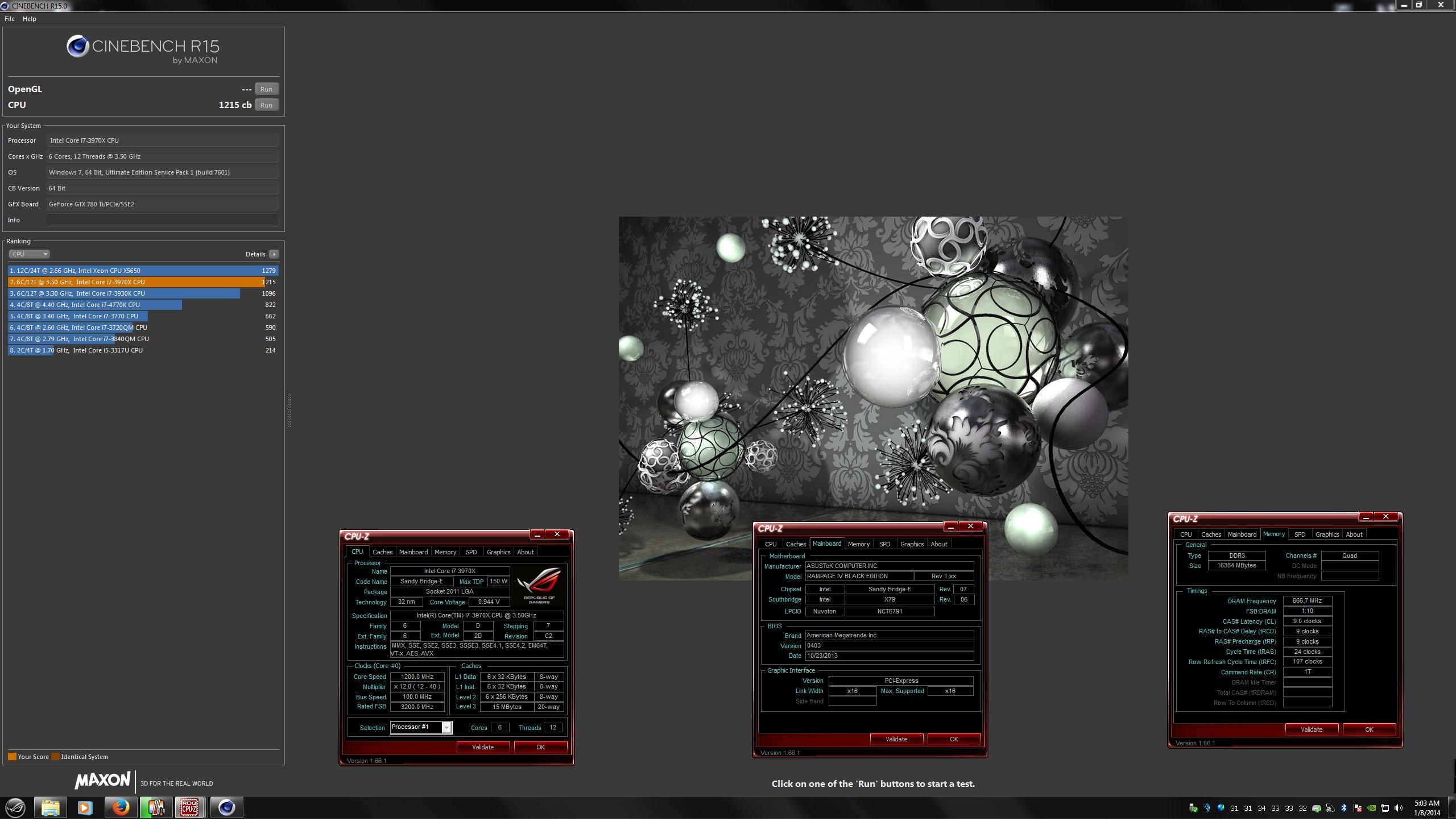Open SPD tab in CPU-Z Memory window
1456x821 pixels.
(1300, 536)
